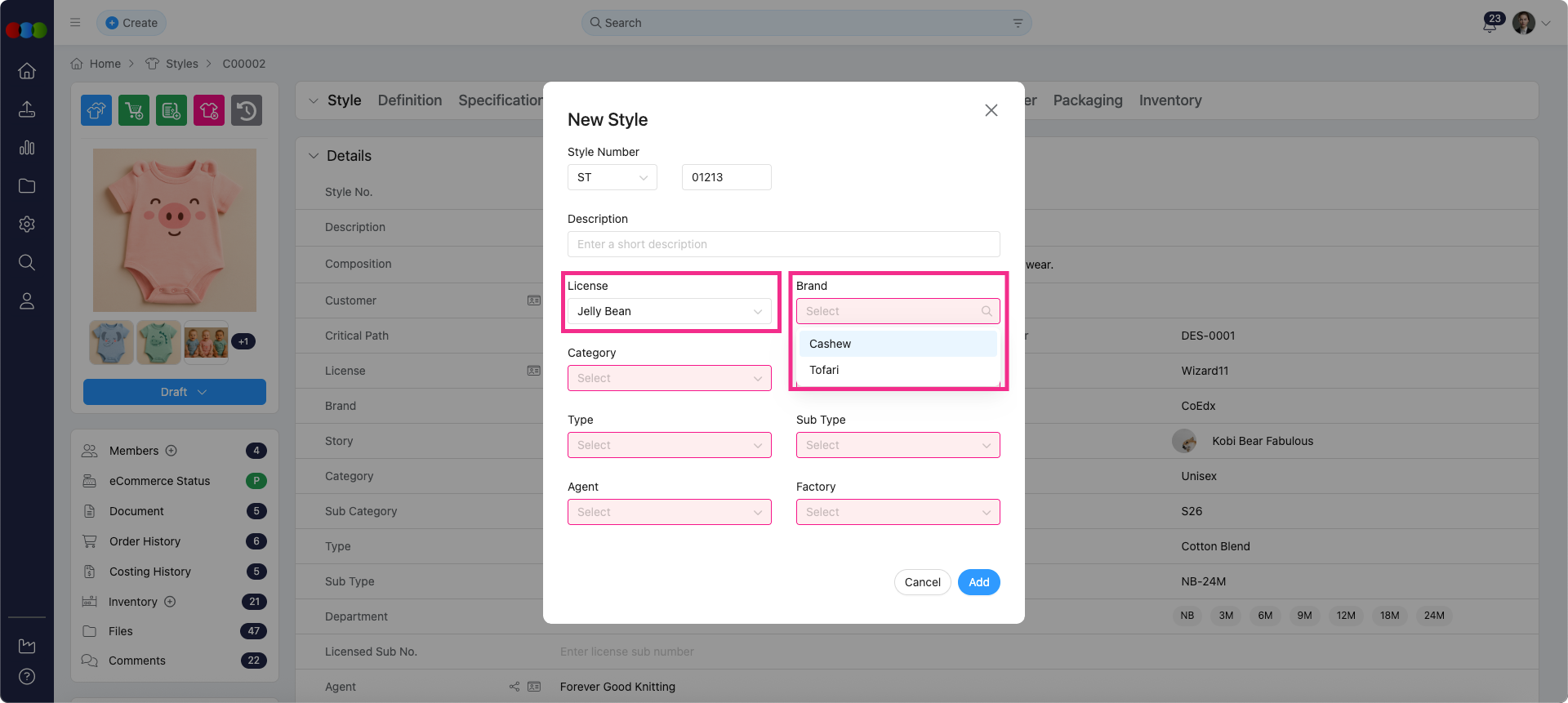Viewport: 1568px width, 703px height.
Task: Click the green shopping cart icon
Action: pyautogui.click(x=134, y=110)
